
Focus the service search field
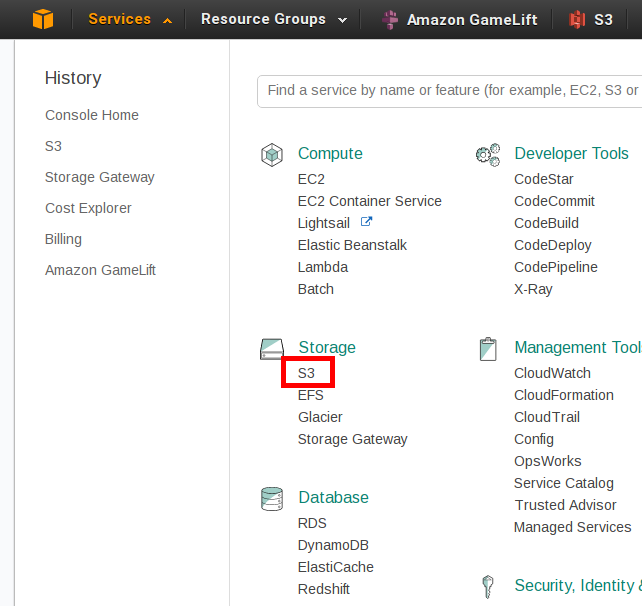point(450,90)
